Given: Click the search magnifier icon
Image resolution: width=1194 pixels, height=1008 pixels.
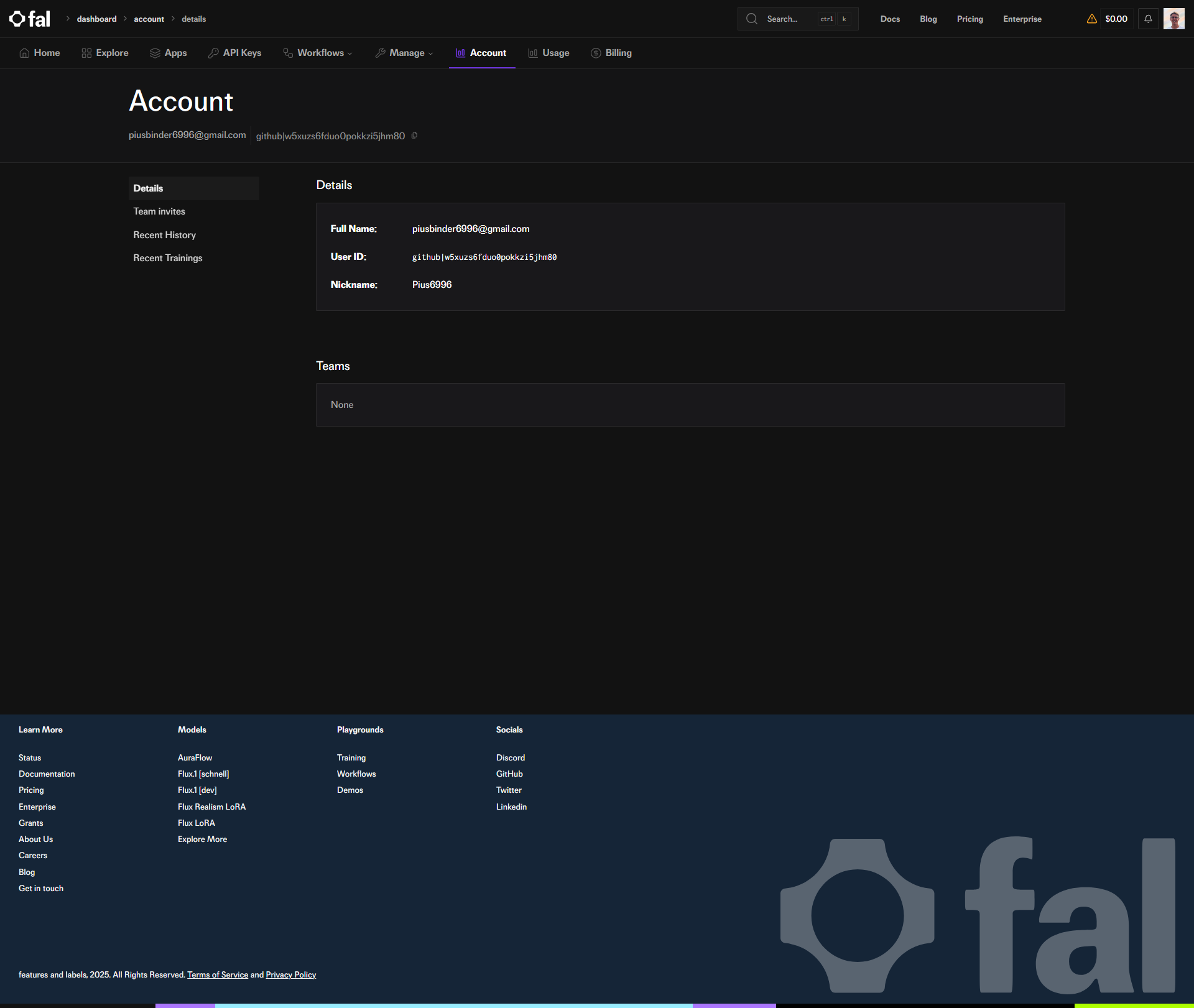Looking at the screenshot, I should (x=751, y=19).
